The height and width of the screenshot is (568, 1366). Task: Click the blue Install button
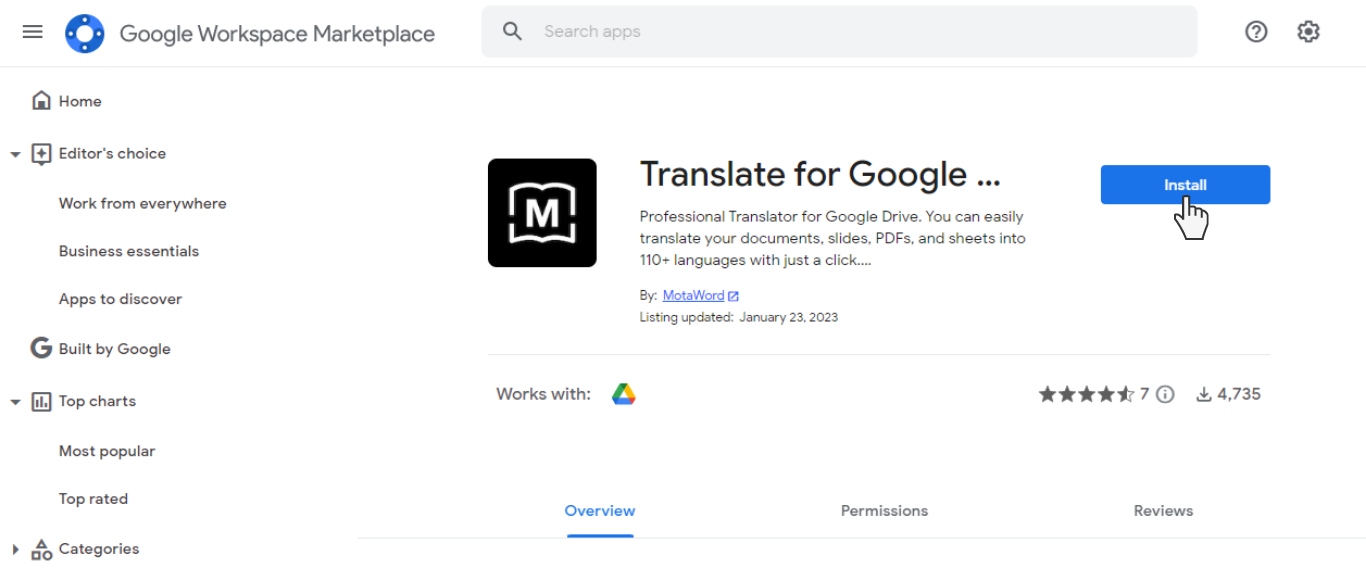tap(1185, 185)
